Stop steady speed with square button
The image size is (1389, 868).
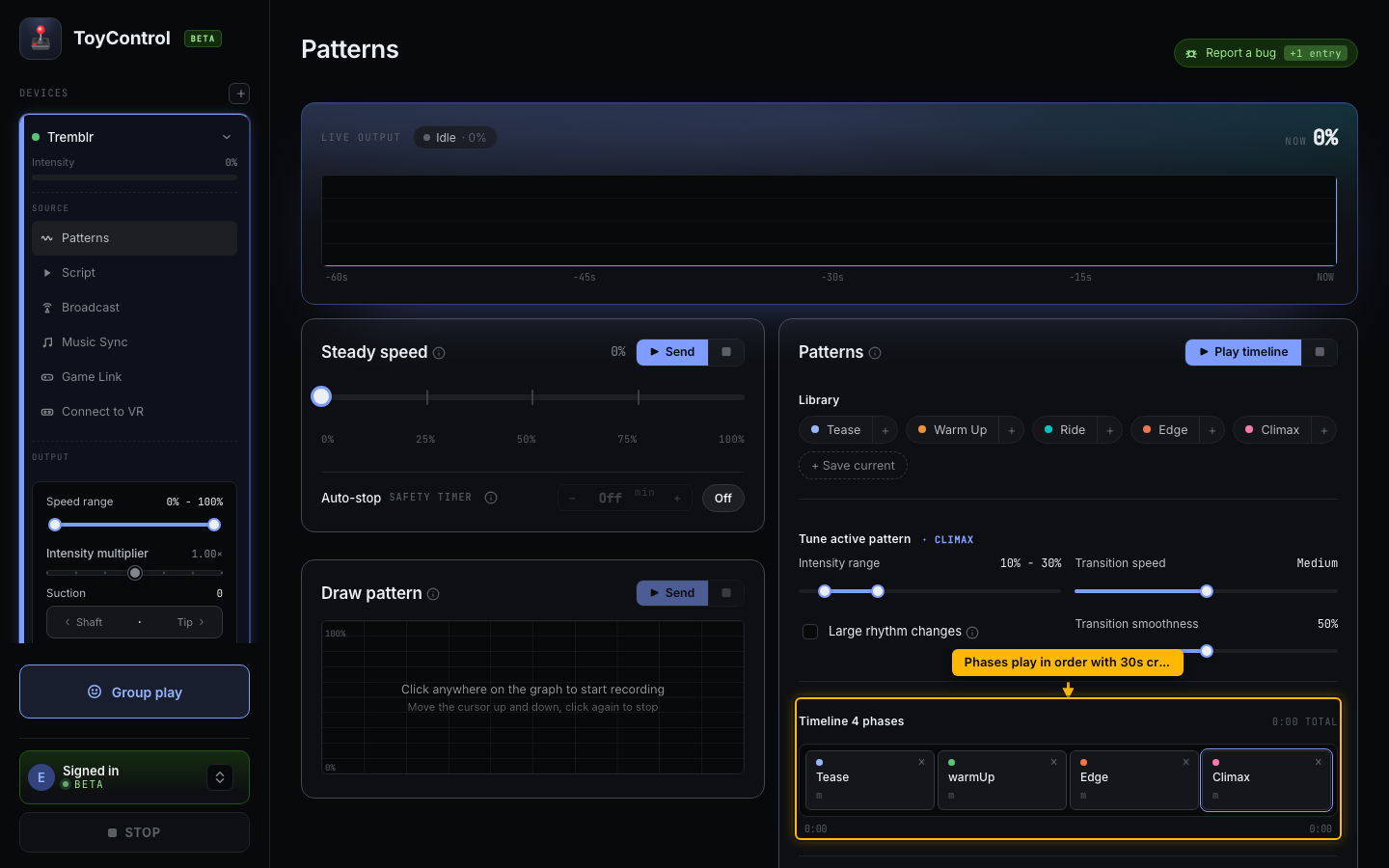(726, 352)
